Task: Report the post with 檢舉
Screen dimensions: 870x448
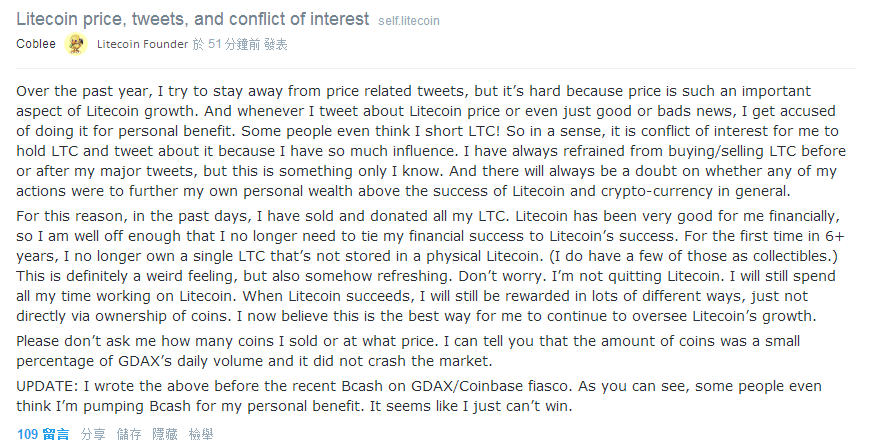Action: pos(201,434)
